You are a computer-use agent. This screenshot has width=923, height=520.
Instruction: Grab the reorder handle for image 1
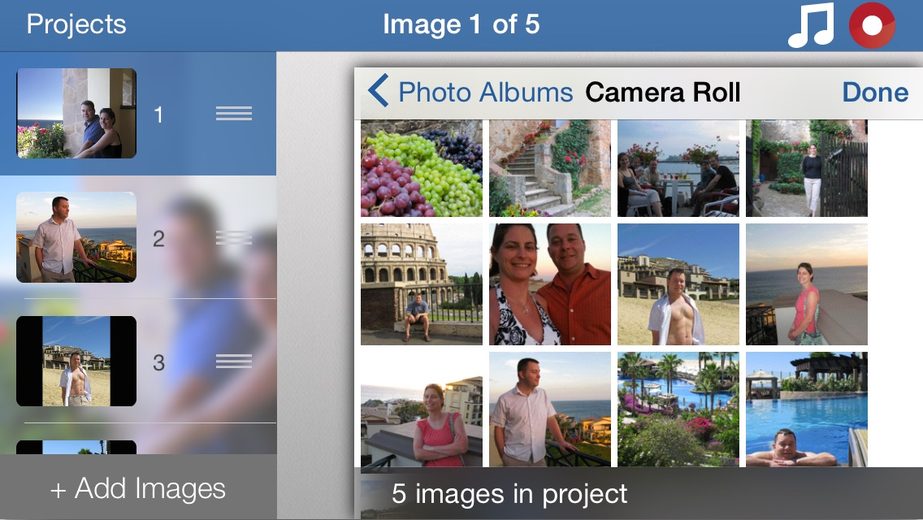tap(234, 113)
